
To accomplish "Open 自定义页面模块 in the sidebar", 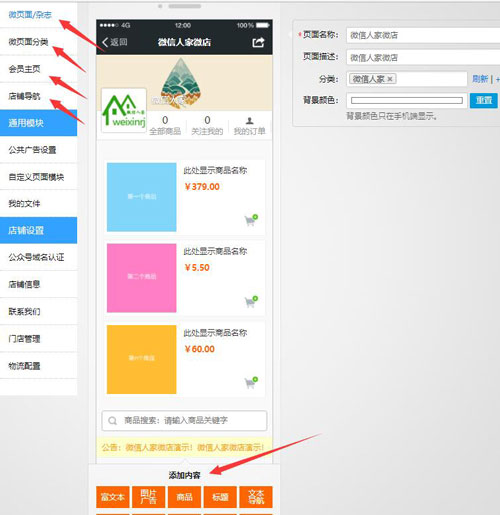I will click(x=36, y=177).
